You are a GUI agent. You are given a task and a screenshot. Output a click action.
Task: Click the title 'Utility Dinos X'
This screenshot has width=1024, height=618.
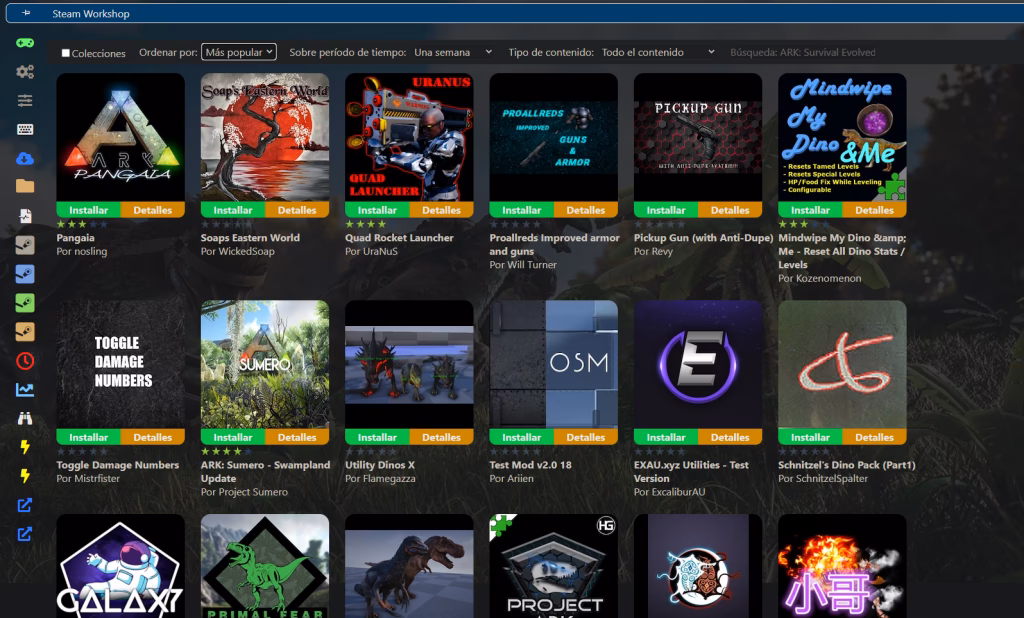(380, 465)
